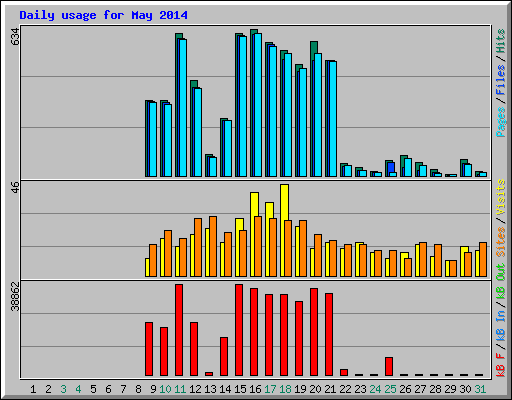Click day 24 on the x-axis

click(375, 389)
